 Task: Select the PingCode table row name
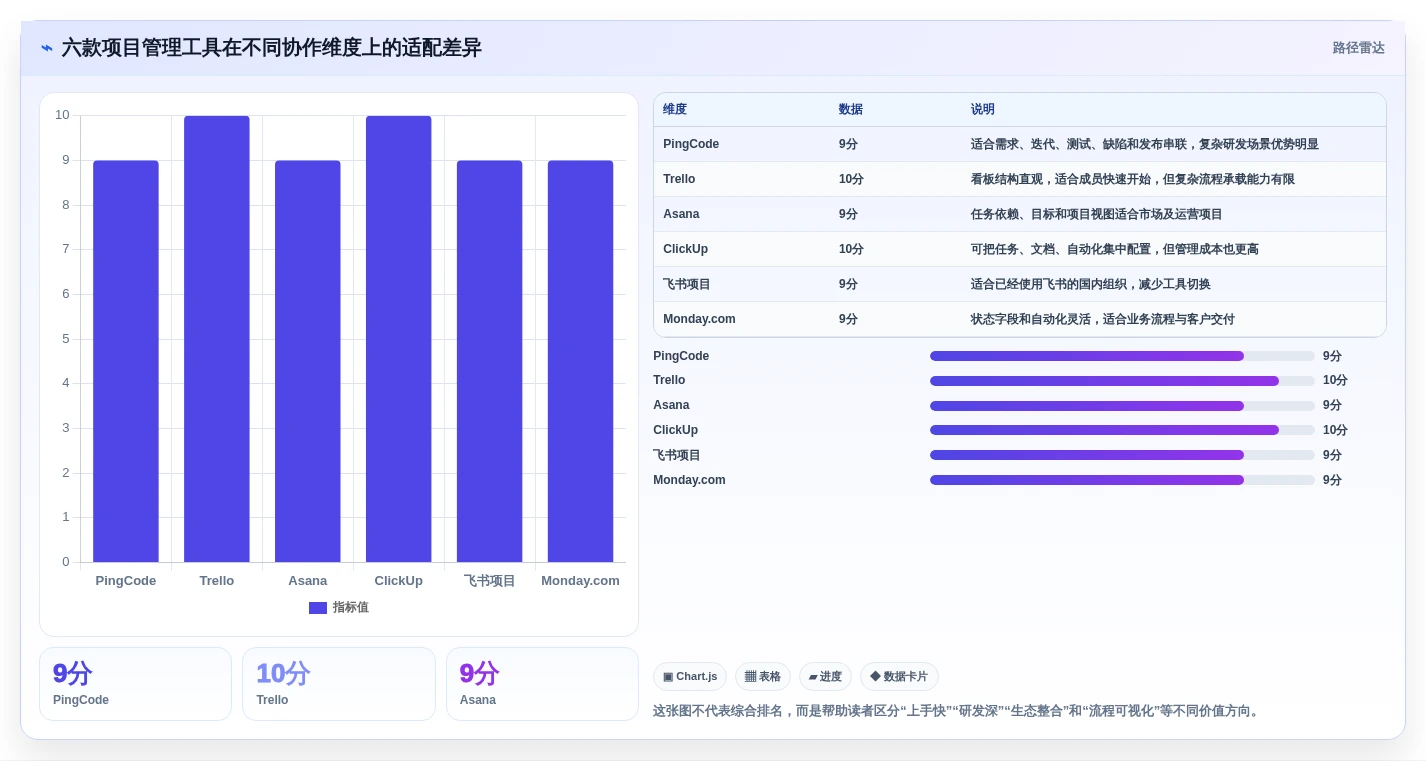click(x=691, y=144)
